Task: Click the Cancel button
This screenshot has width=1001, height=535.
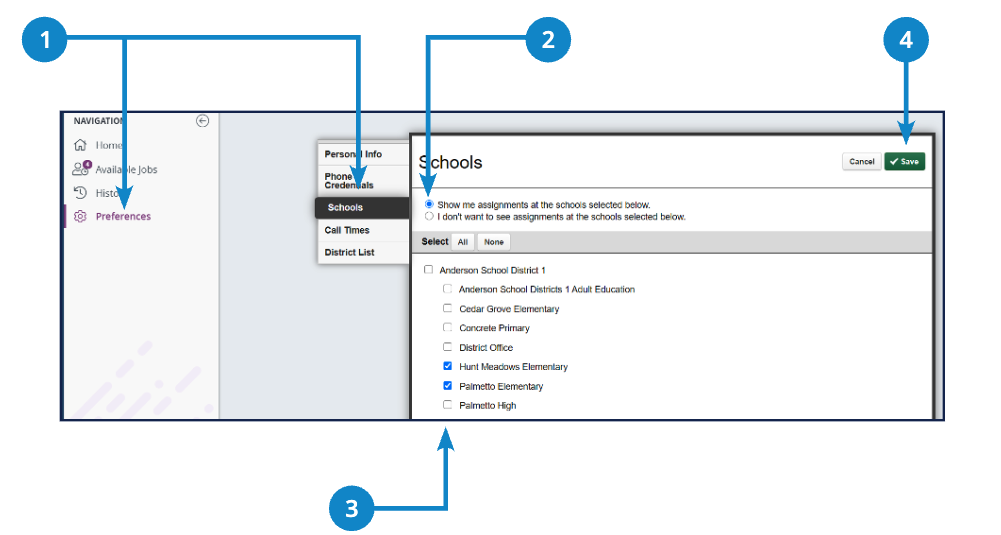Action: 862,162
